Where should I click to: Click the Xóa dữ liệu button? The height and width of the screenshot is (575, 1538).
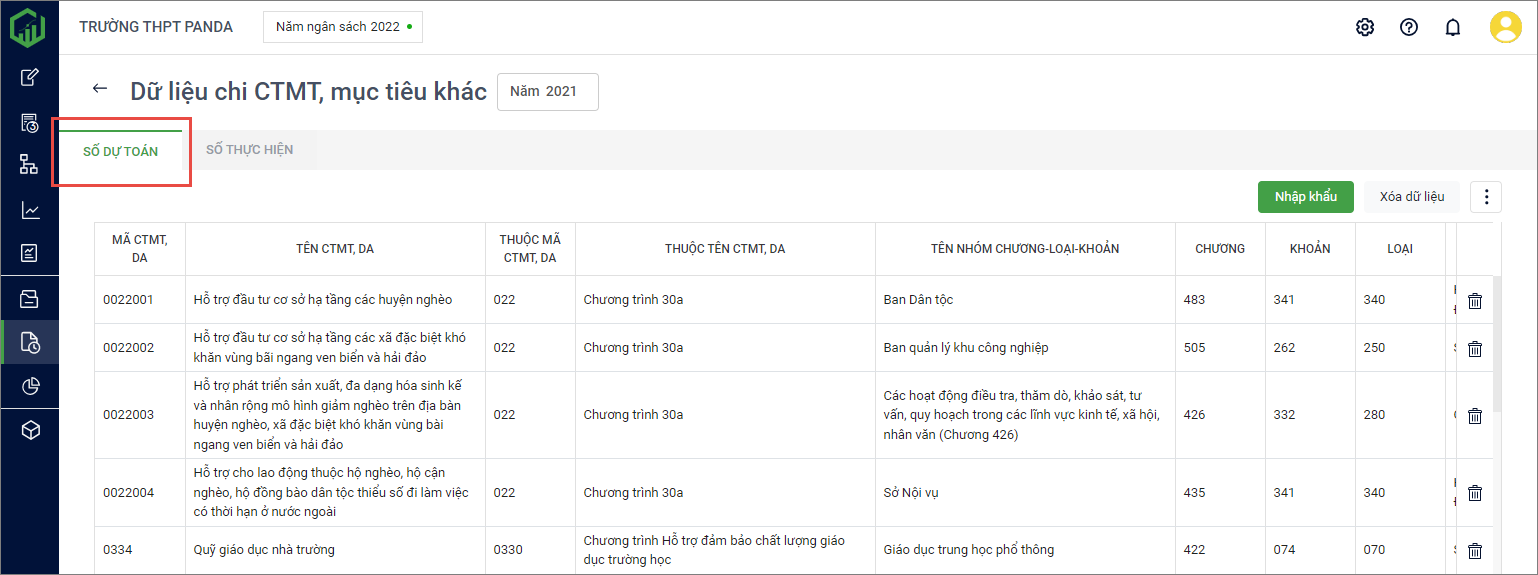[1411, 197]
